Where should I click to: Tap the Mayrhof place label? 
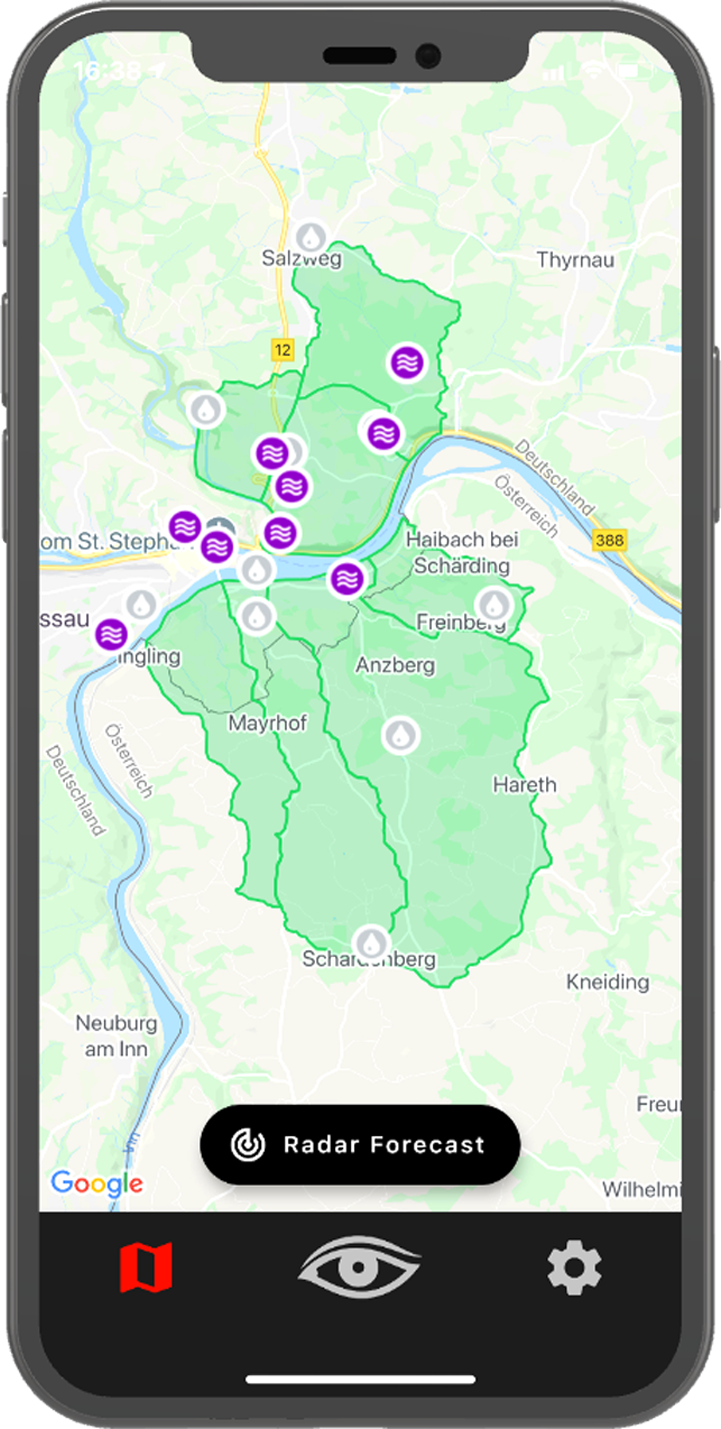tap(267, 722)
